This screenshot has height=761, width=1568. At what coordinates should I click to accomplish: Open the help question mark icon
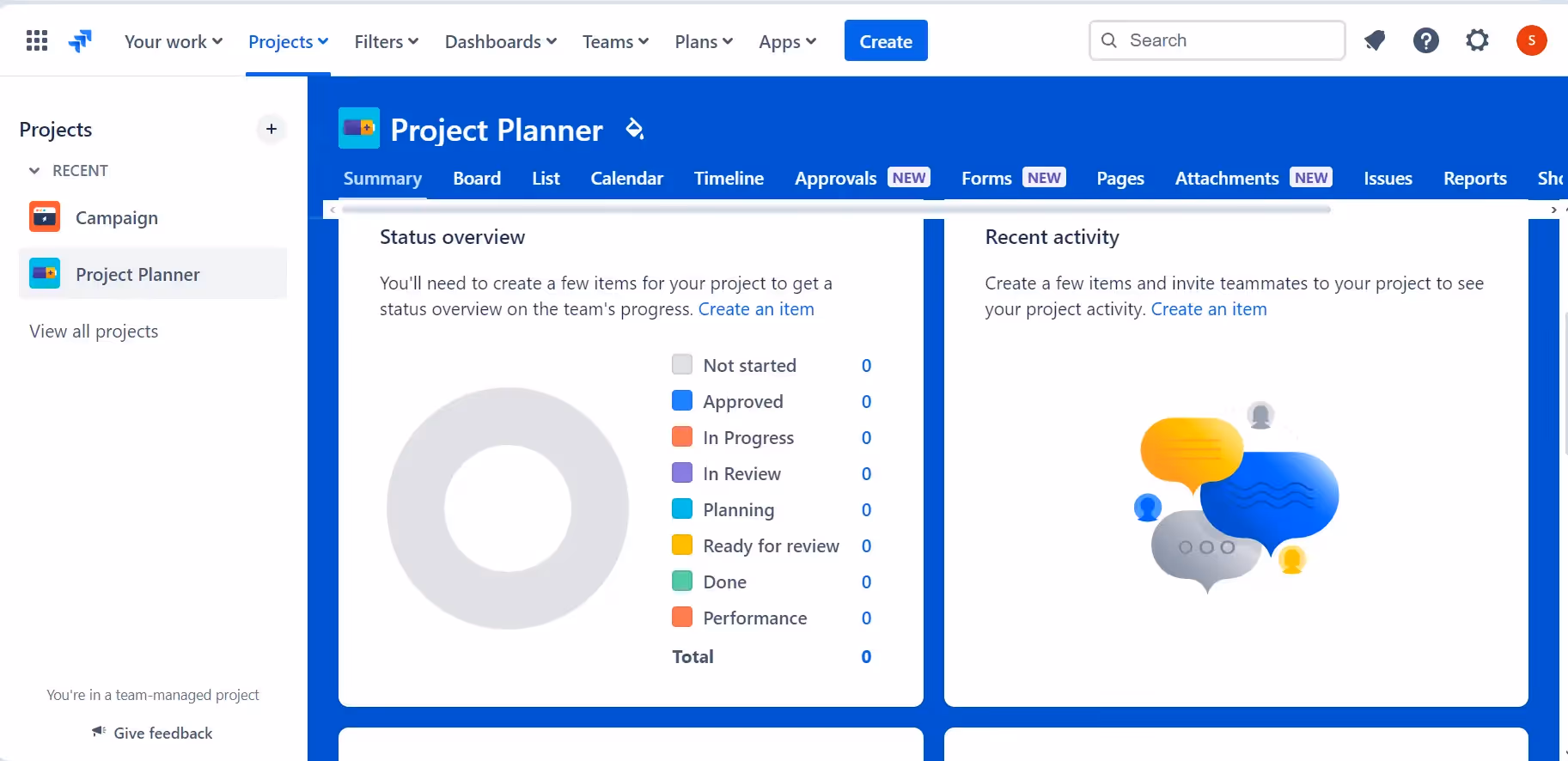pos(1426,40)
